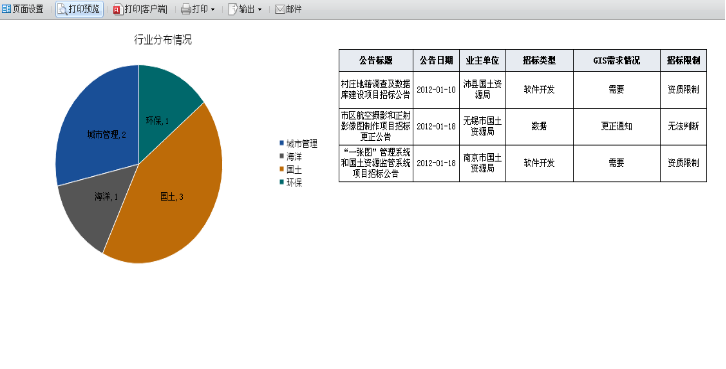
Task: Click the printer icon for 打印
Action: pos(186,9)
